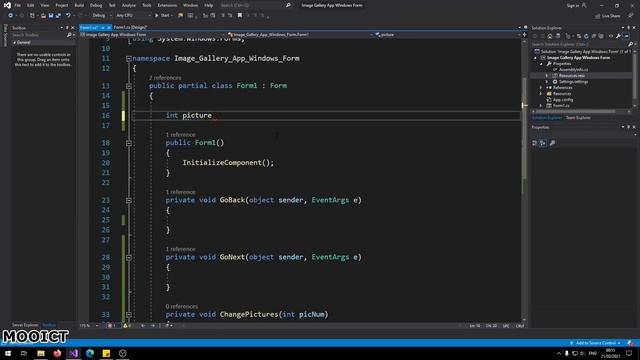
Task: Collapse the namespace block at line 11
Action: point(129,59)
